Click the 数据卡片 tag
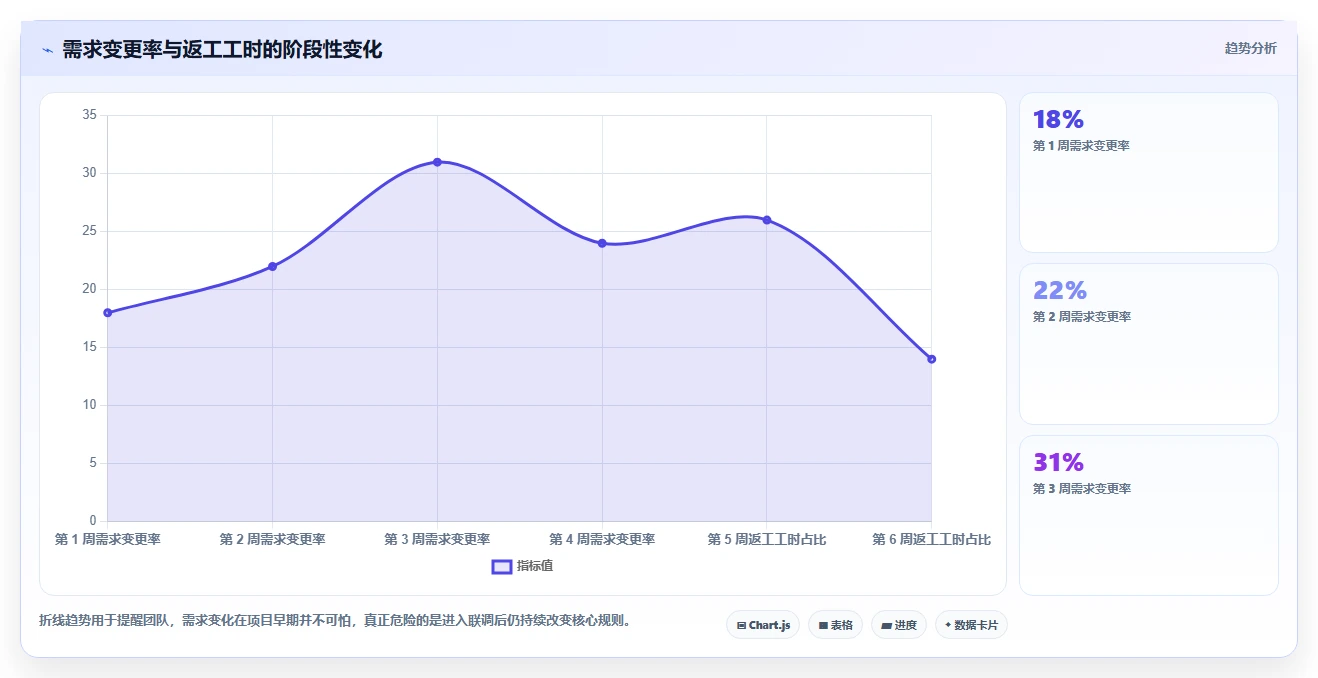This screenshot has height=678, width=1318. click(x=971, y=625)
